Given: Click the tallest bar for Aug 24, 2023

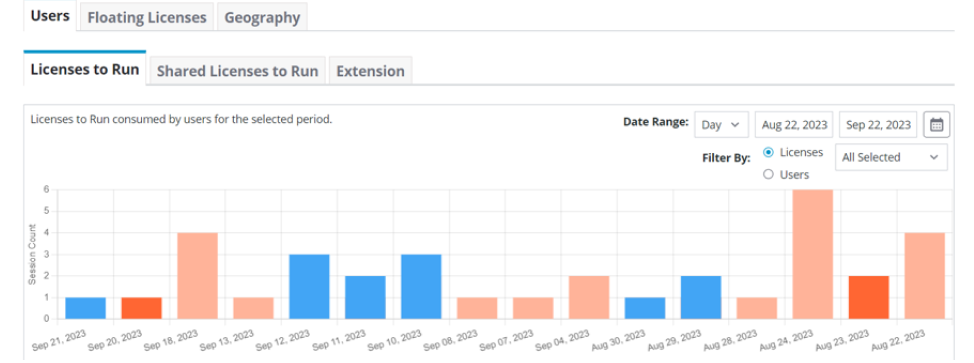Looking at the screenshot, I should pyautogui.click(x=813, y=255).
